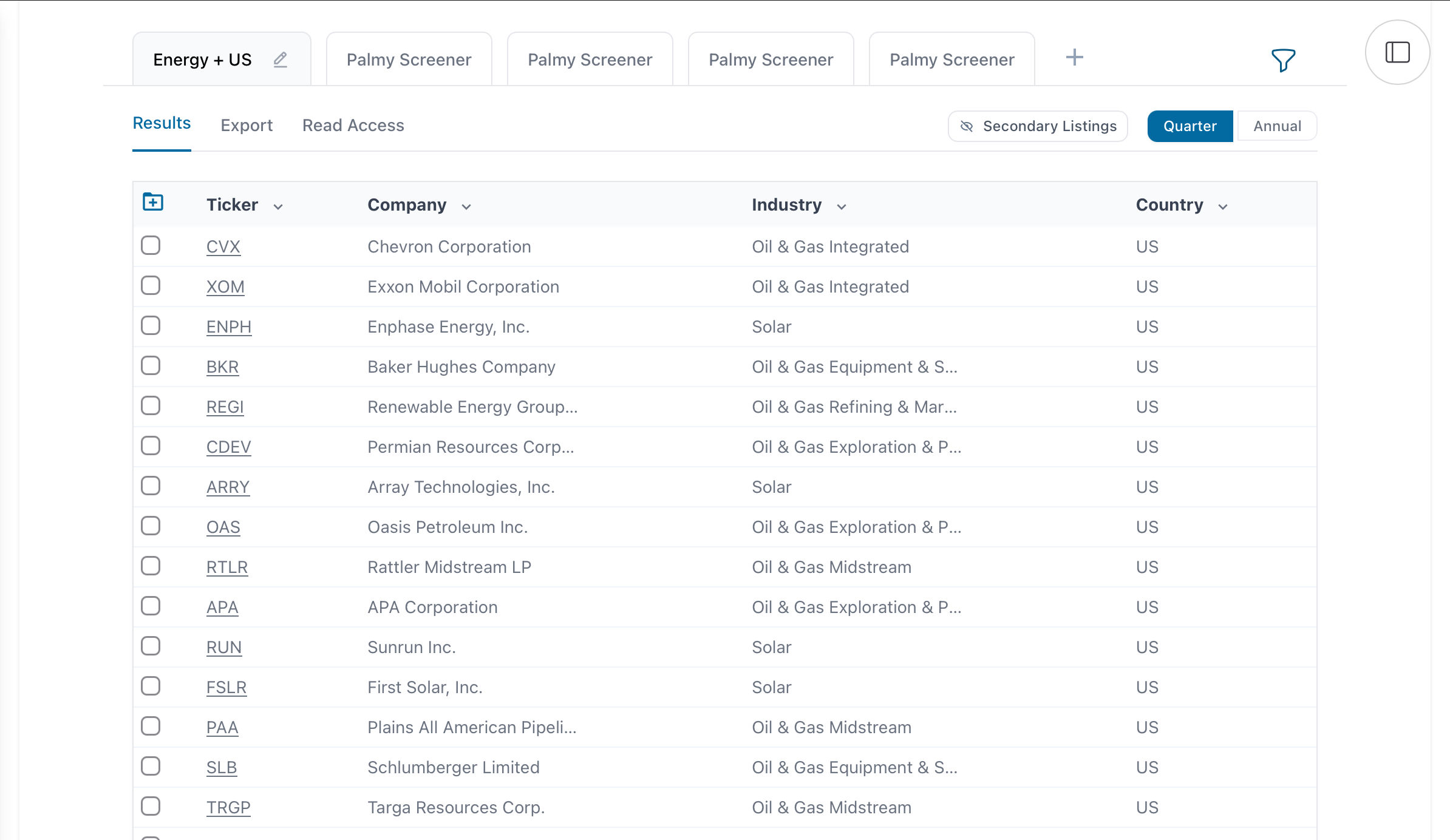The height and width of the screenshot is (840, 1450).
Task: Open the OAS ticker link
Action: point(223,527)
